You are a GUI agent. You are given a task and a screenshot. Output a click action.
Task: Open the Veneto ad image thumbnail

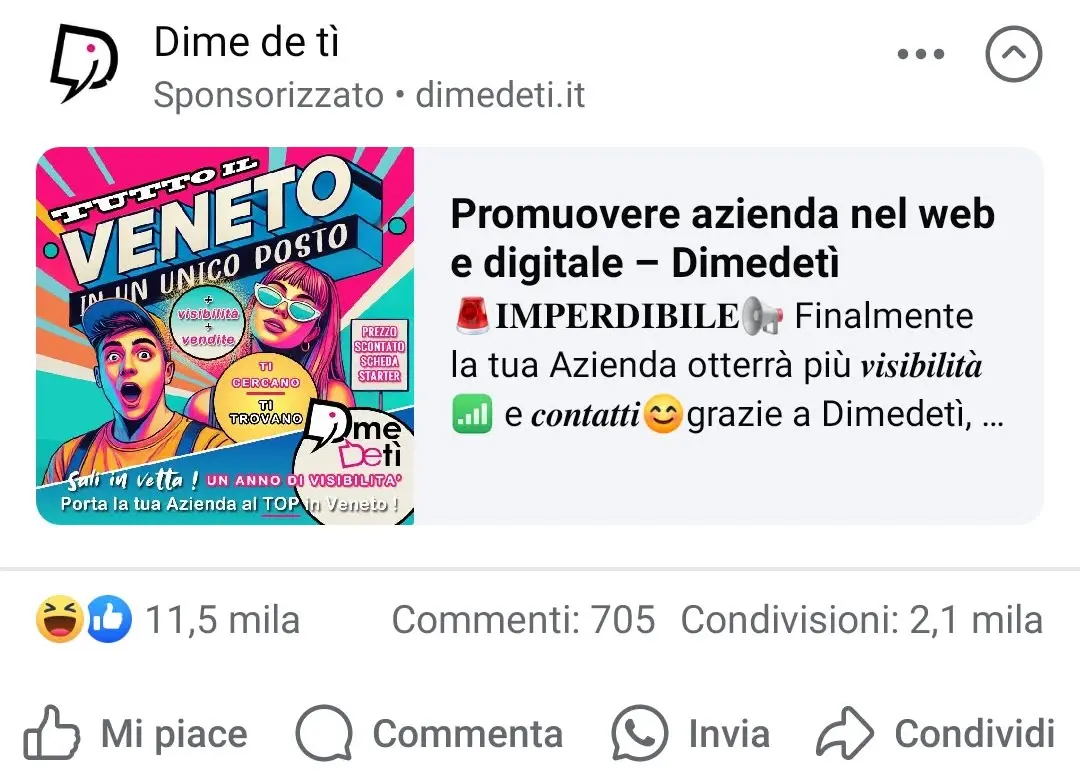click(x=225, y=336)
